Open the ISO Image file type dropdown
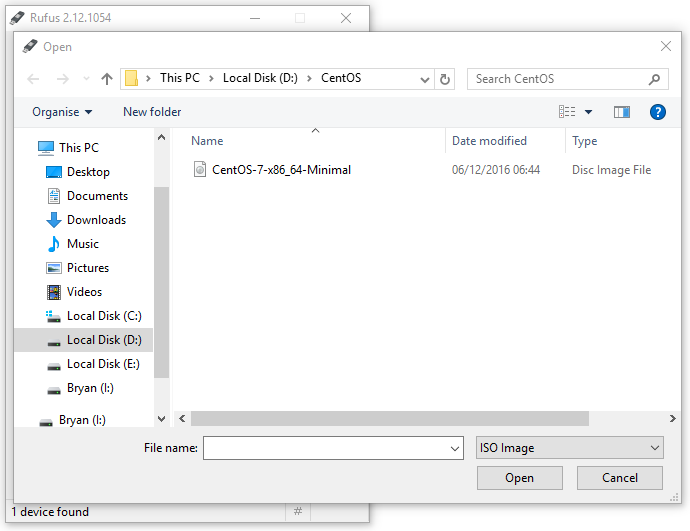690x531 pixels. pos(569,448)
